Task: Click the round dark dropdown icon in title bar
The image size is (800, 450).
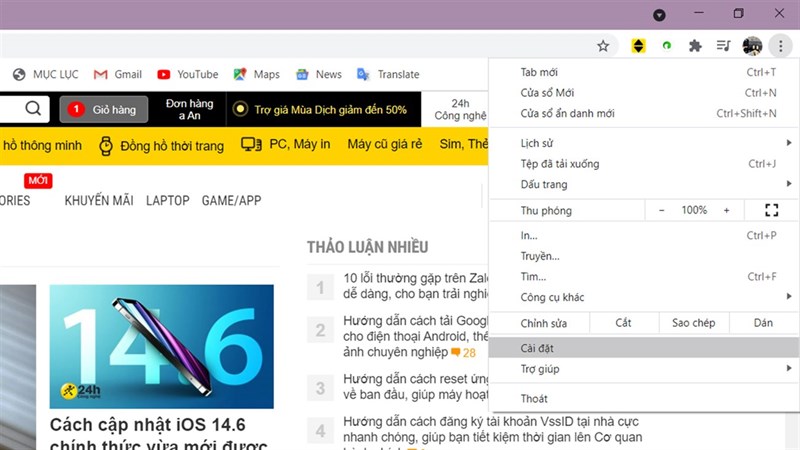Action: 659,15
